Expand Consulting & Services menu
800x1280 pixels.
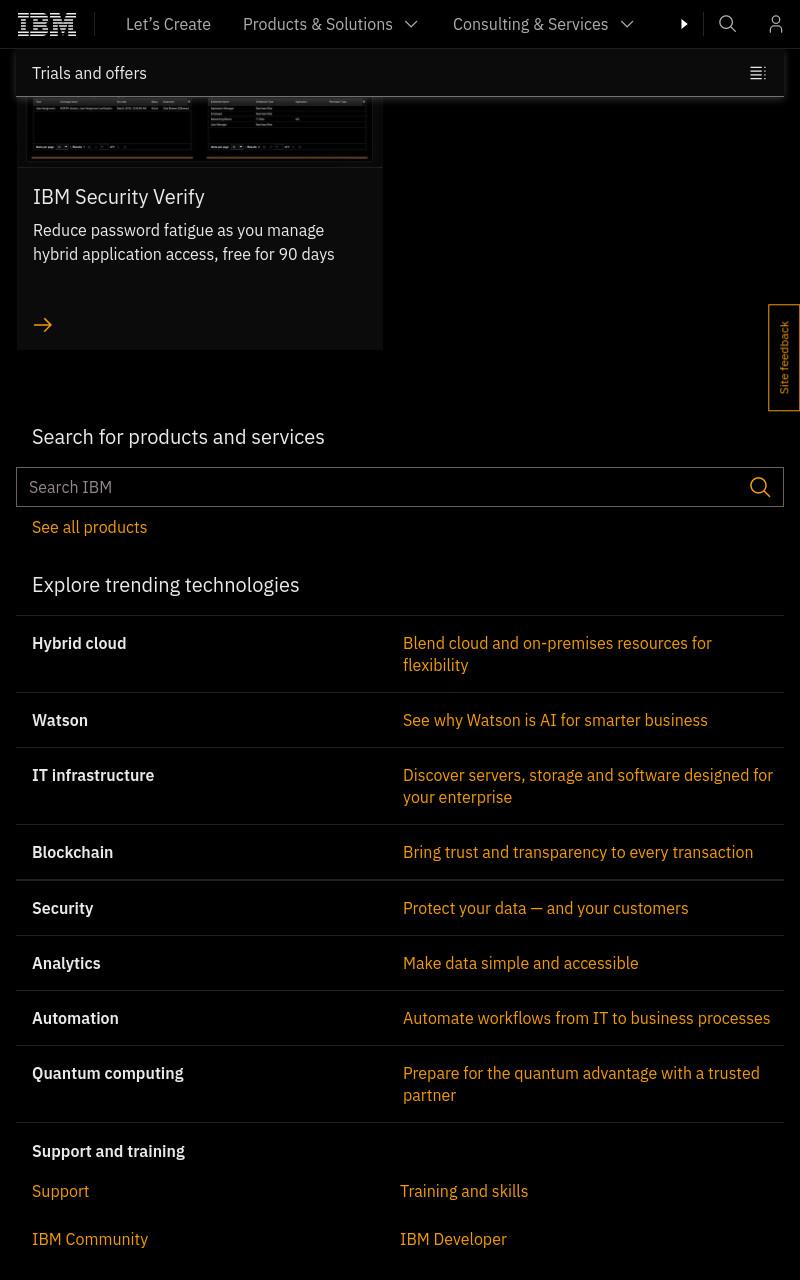[x=544, y=24]
